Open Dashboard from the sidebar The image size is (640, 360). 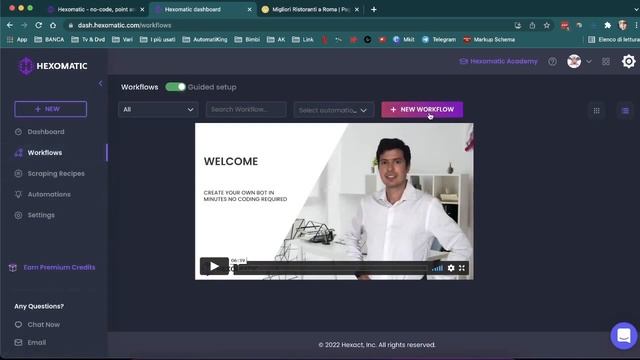click(46, 132)
